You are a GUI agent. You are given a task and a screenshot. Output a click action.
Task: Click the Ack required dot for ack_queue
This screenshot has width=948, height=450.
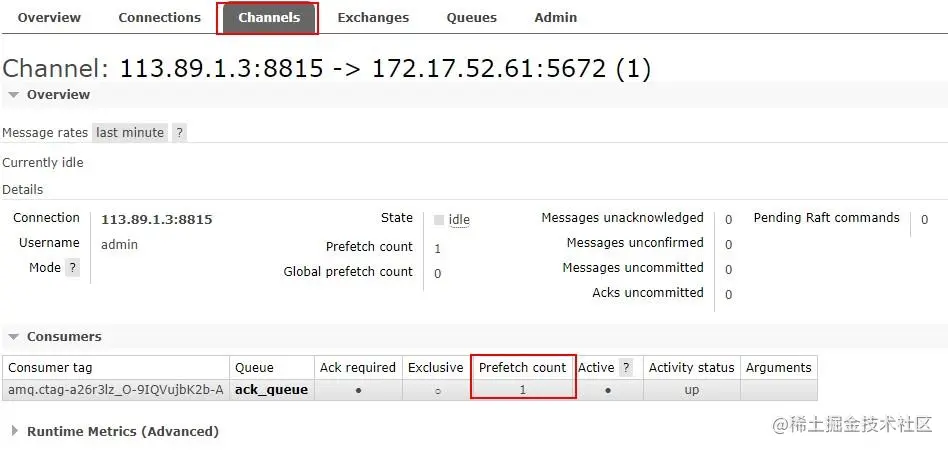pyautogui.click(x=359, y=391)
